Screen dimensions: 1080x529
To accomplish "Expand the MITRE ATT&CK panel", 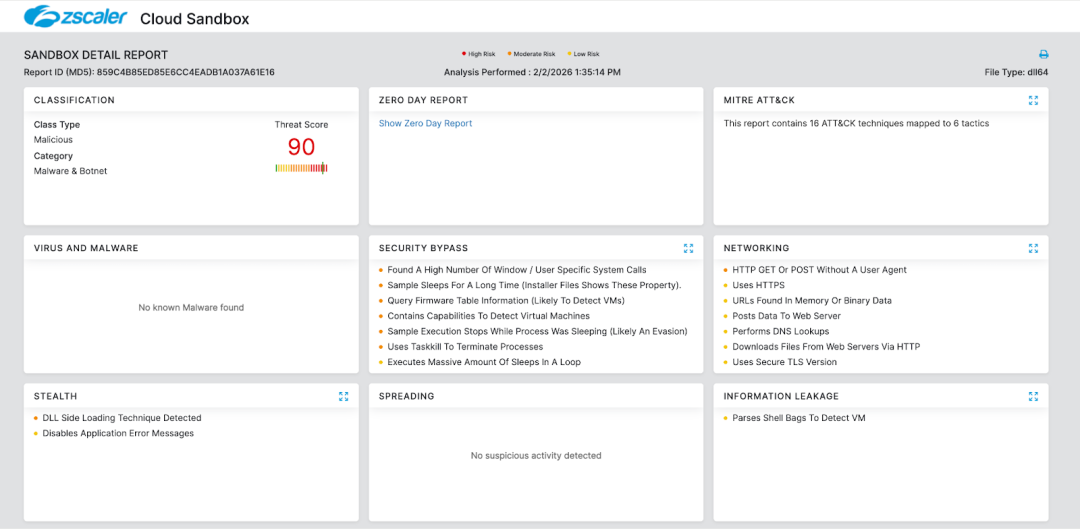I will (x=1033, y=100).
